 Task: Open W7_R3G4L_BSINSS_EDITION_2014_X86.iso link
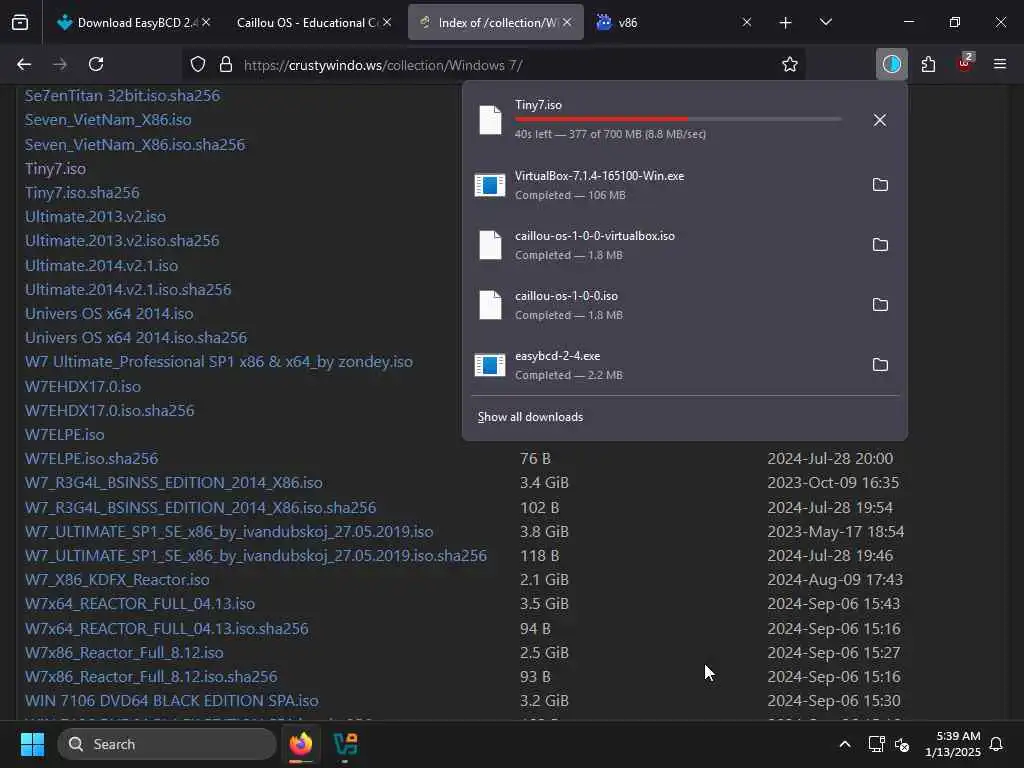[x=174, y=483]
